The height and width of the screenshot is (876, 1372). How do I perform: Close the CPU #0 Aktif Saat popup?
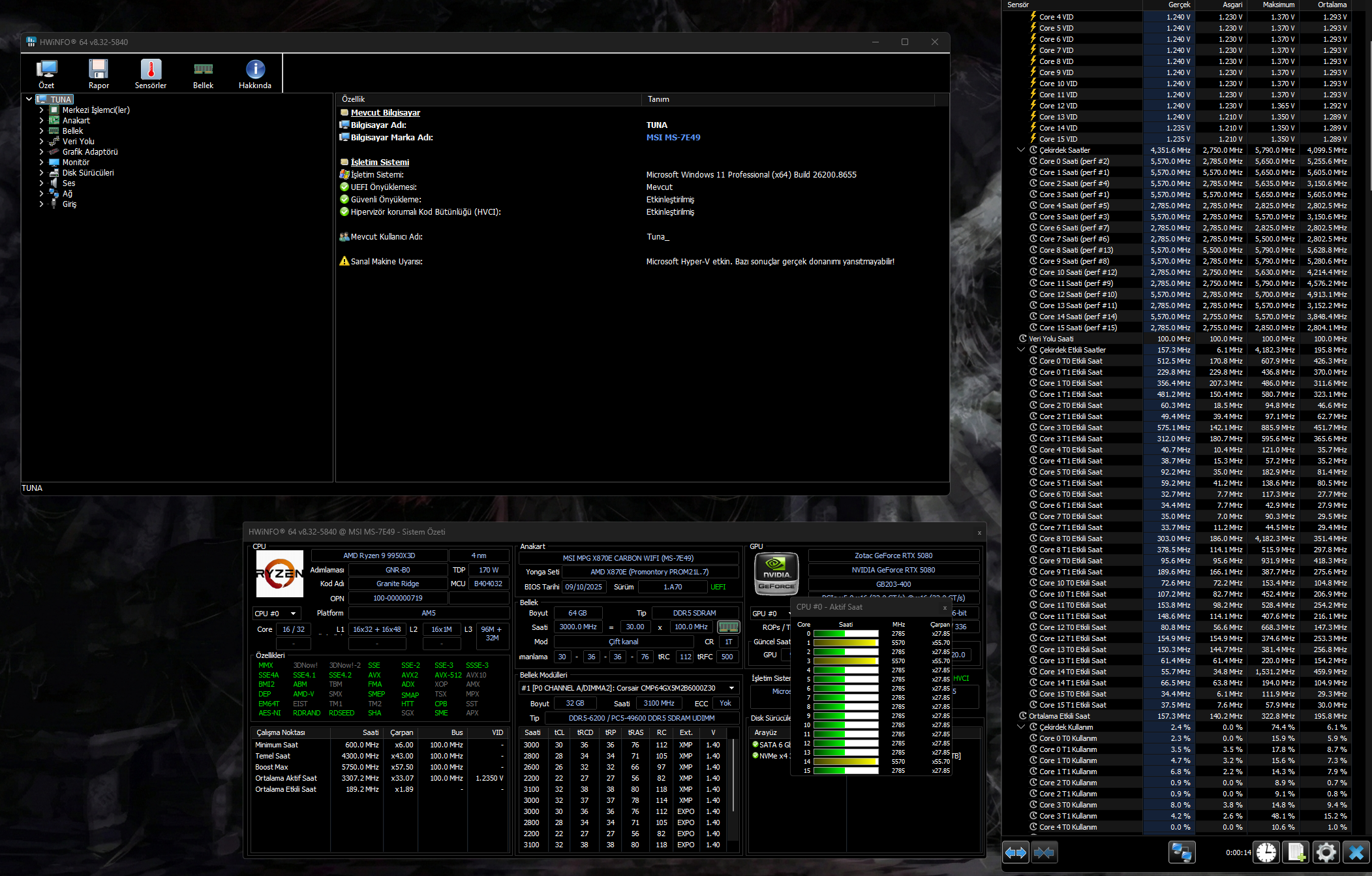click(x=945, y=608)
